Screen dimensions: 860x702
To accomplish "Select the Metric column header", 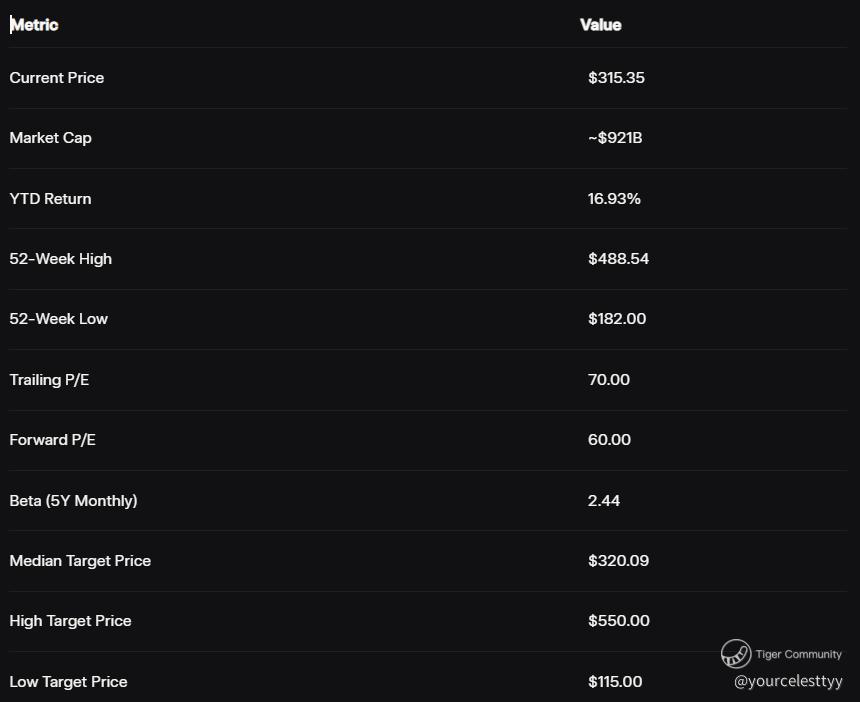I will point(34,25).
